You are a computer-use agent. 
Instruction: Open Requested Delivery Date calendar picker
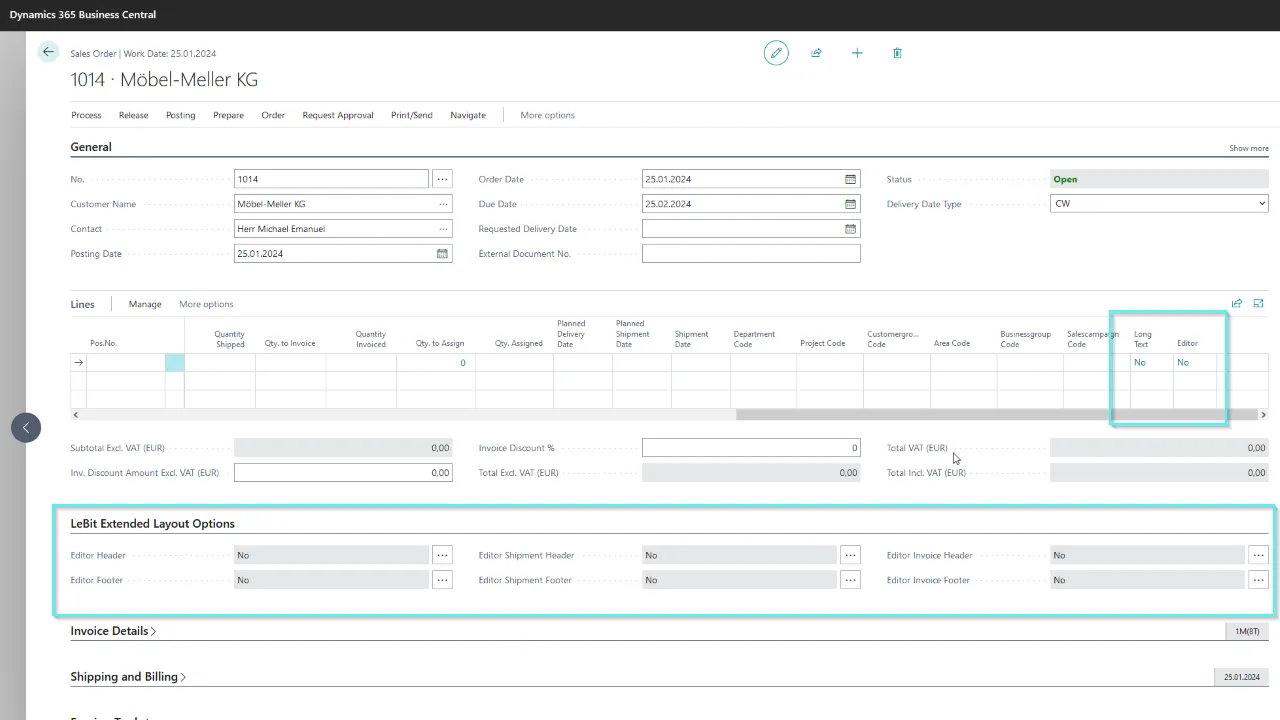[x=850, y=229]
